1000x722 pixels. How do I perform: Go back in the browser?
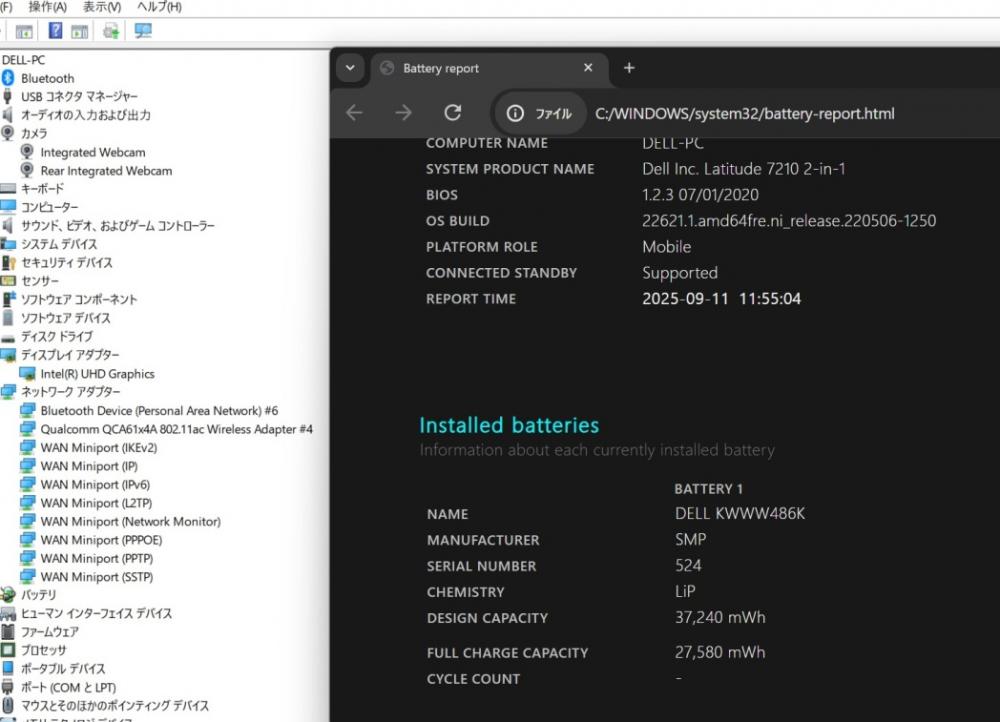coord(354,113)
